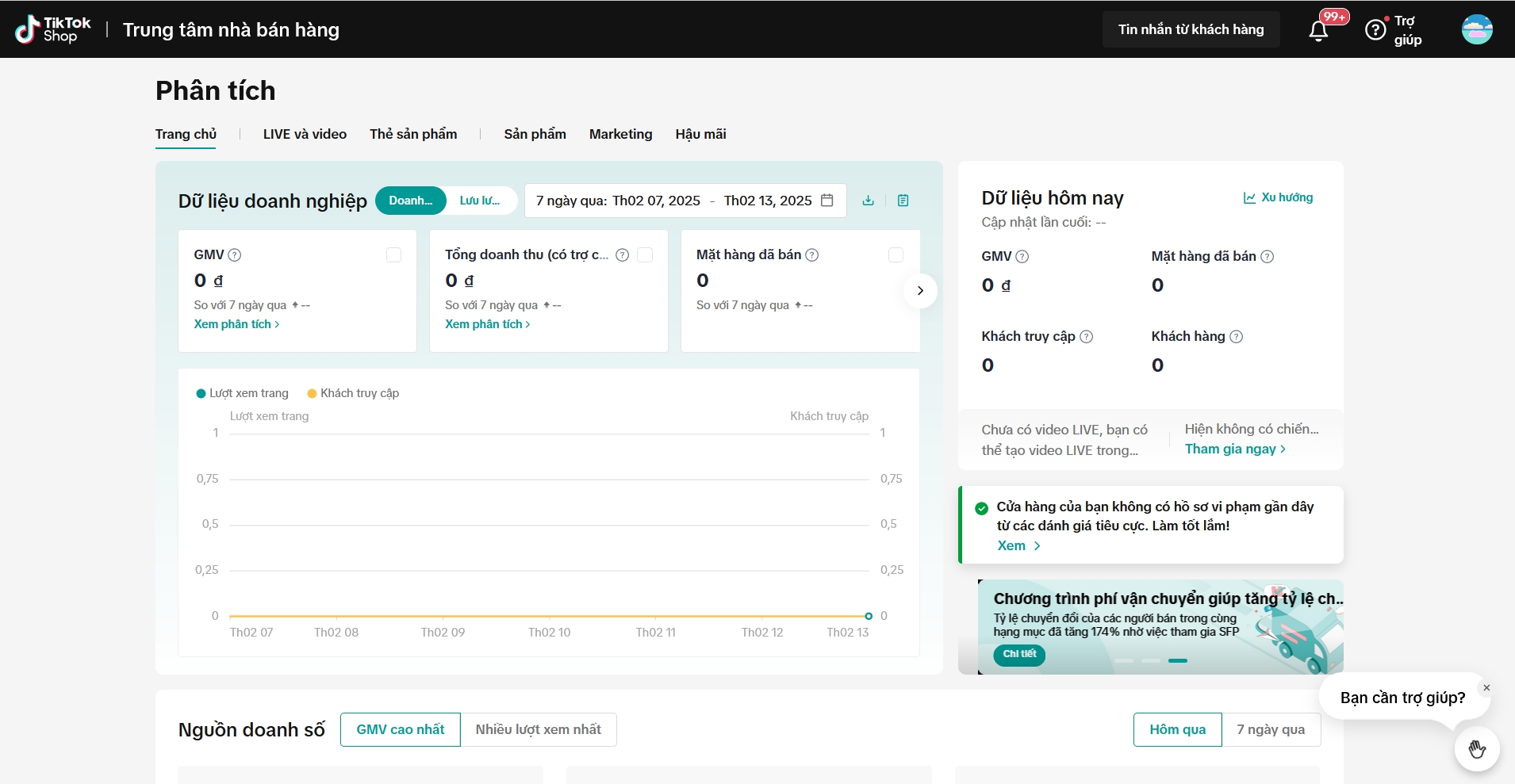Tick the GMV card checkbox
Viewport: 1515px width, 784px height.
point(393,255)
